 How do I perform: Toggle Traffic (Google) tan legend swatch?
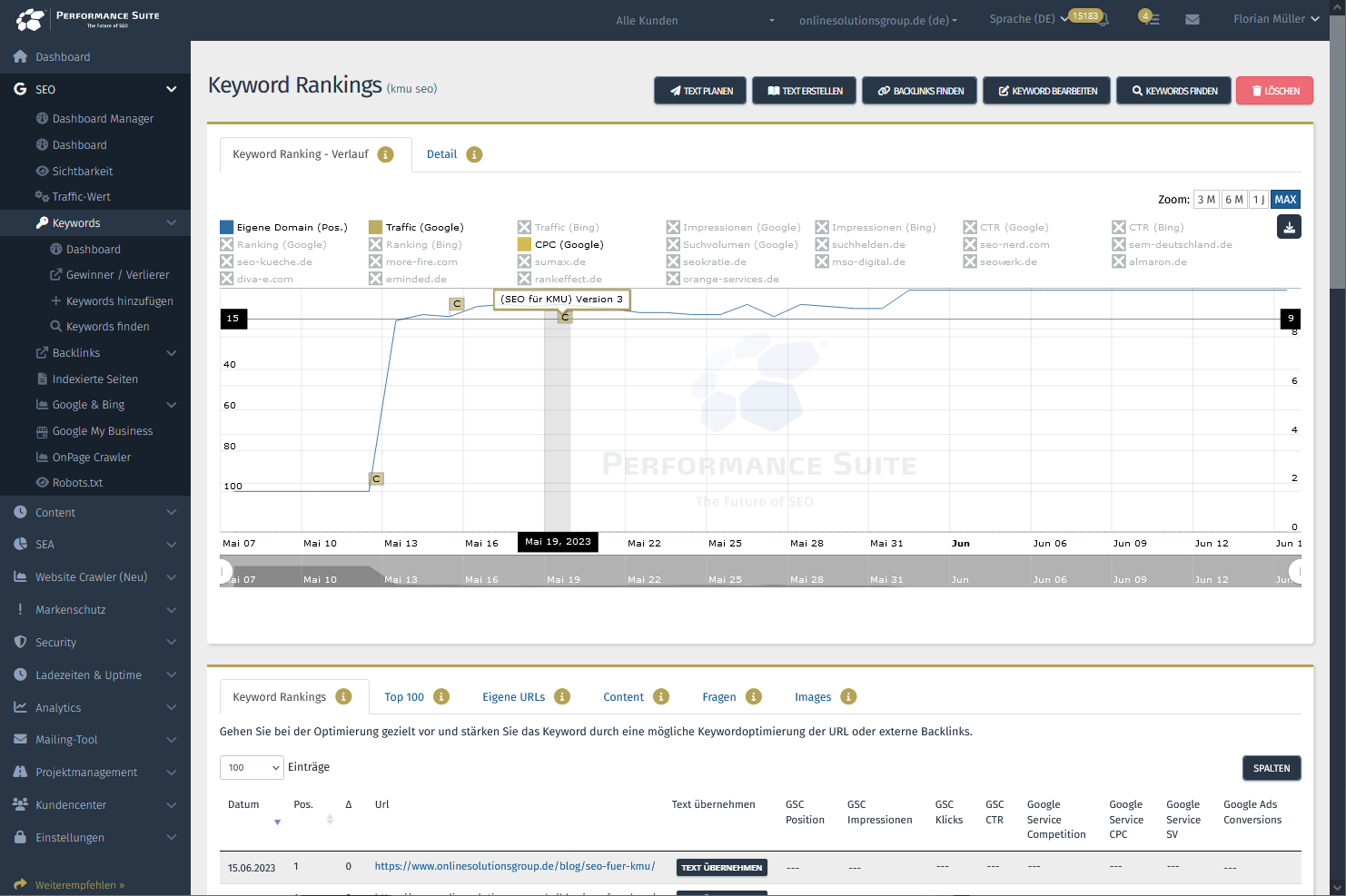(375, 227)
